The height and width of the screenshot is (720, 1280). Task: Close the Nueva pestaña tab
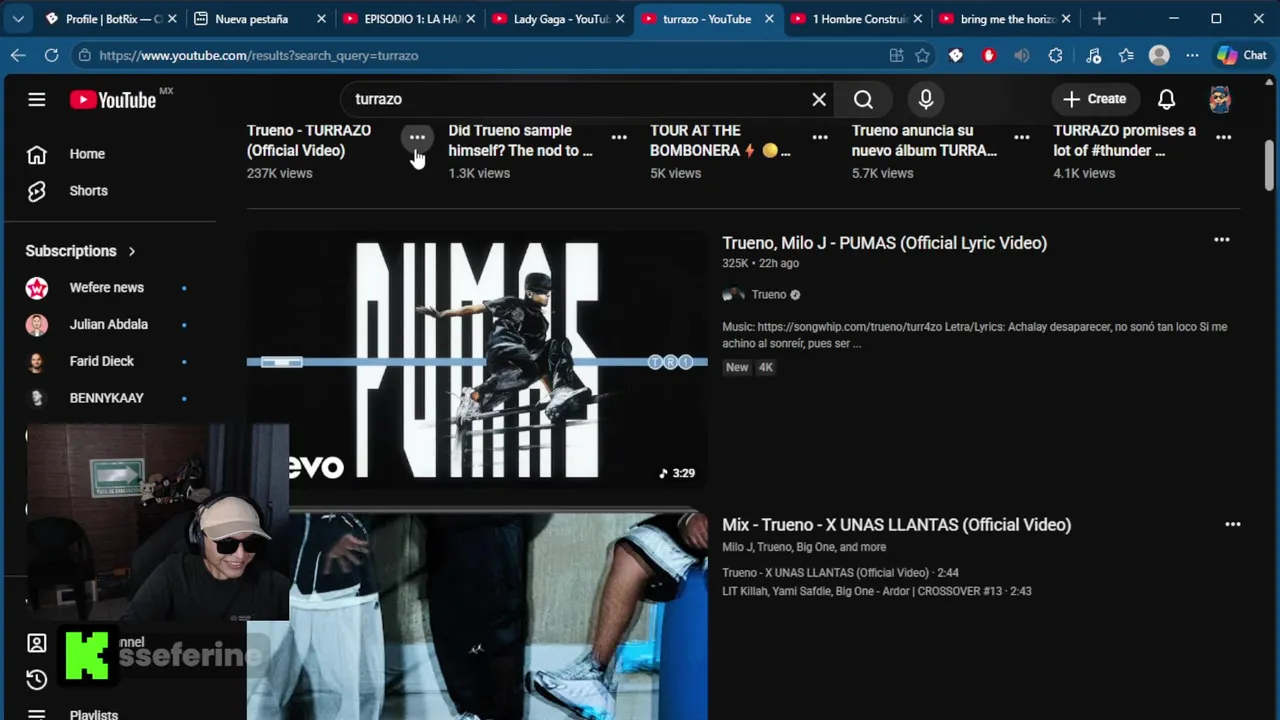321,18
